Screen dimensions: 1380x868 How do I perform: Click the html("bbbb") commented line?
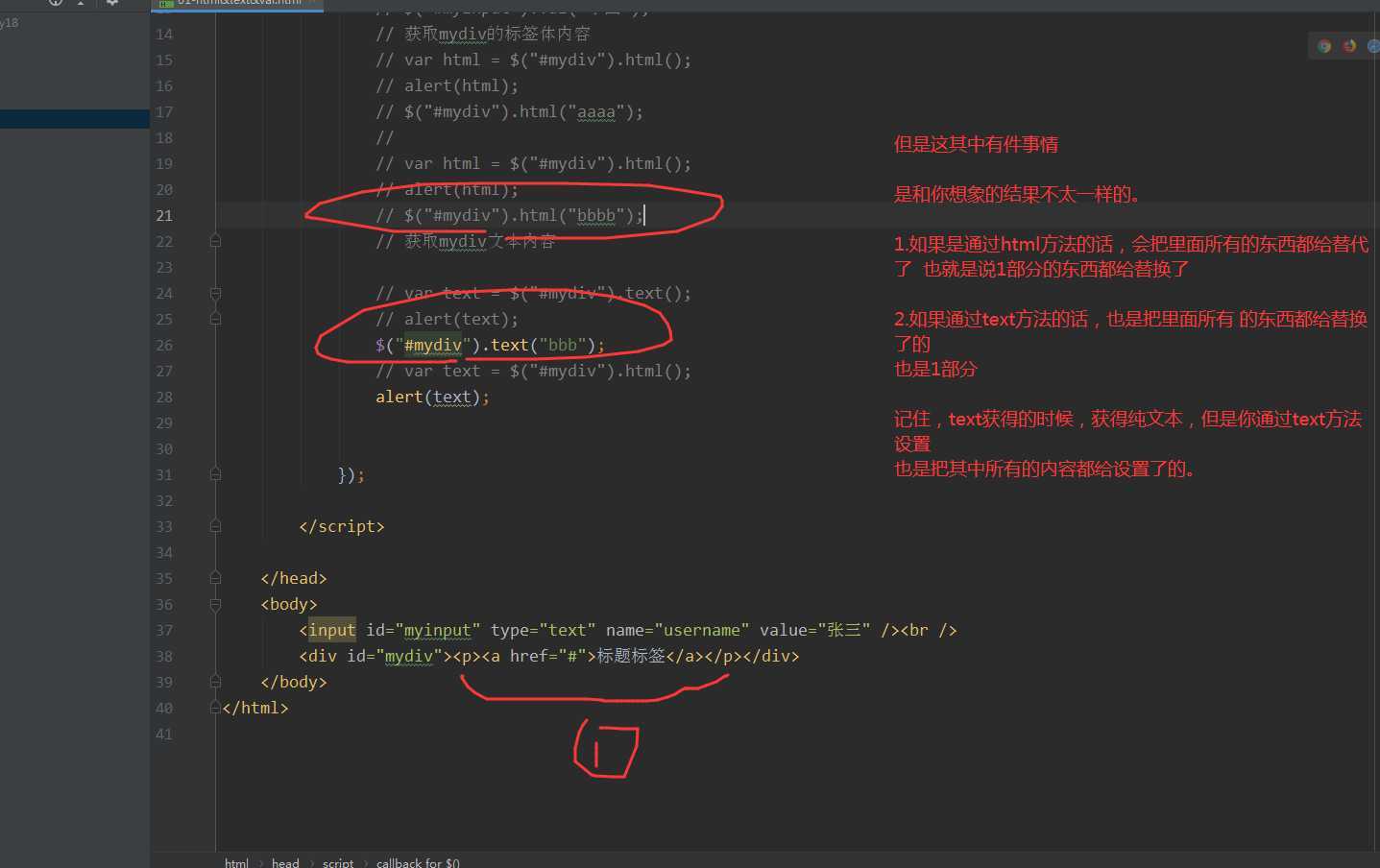click(x=509, y=215)
